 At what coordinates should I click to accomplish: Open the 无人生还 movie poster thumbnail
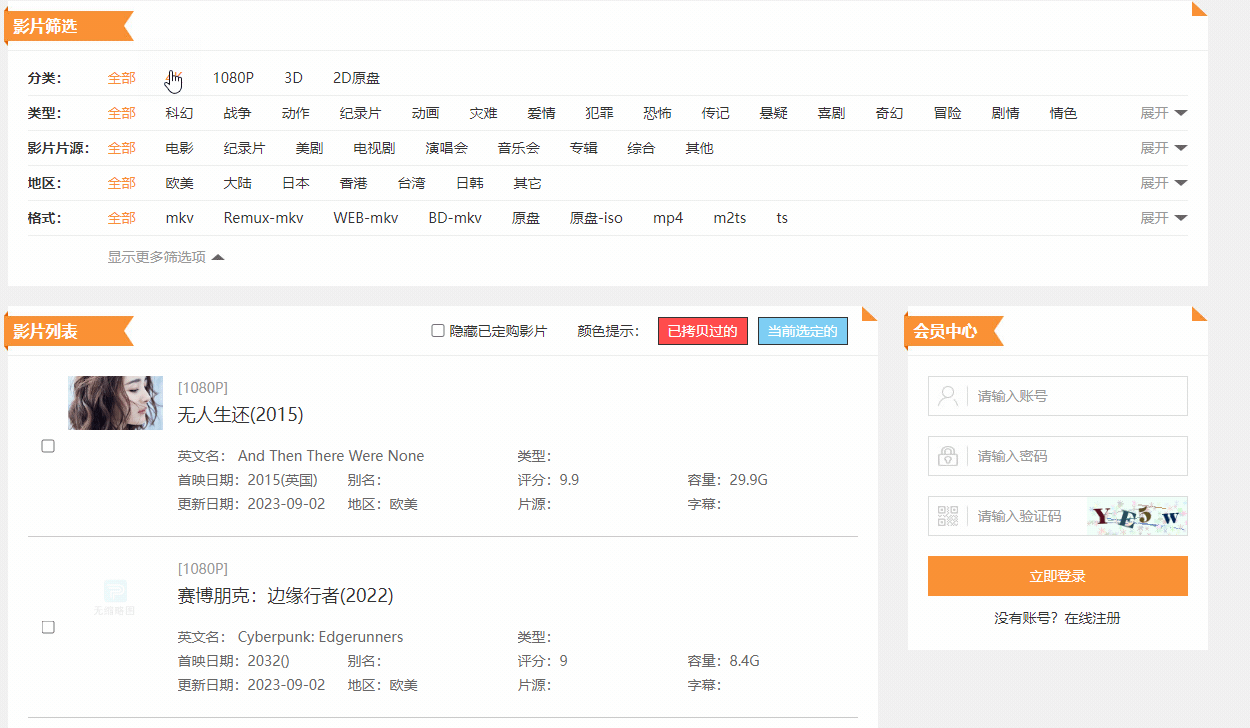point(115,403)
